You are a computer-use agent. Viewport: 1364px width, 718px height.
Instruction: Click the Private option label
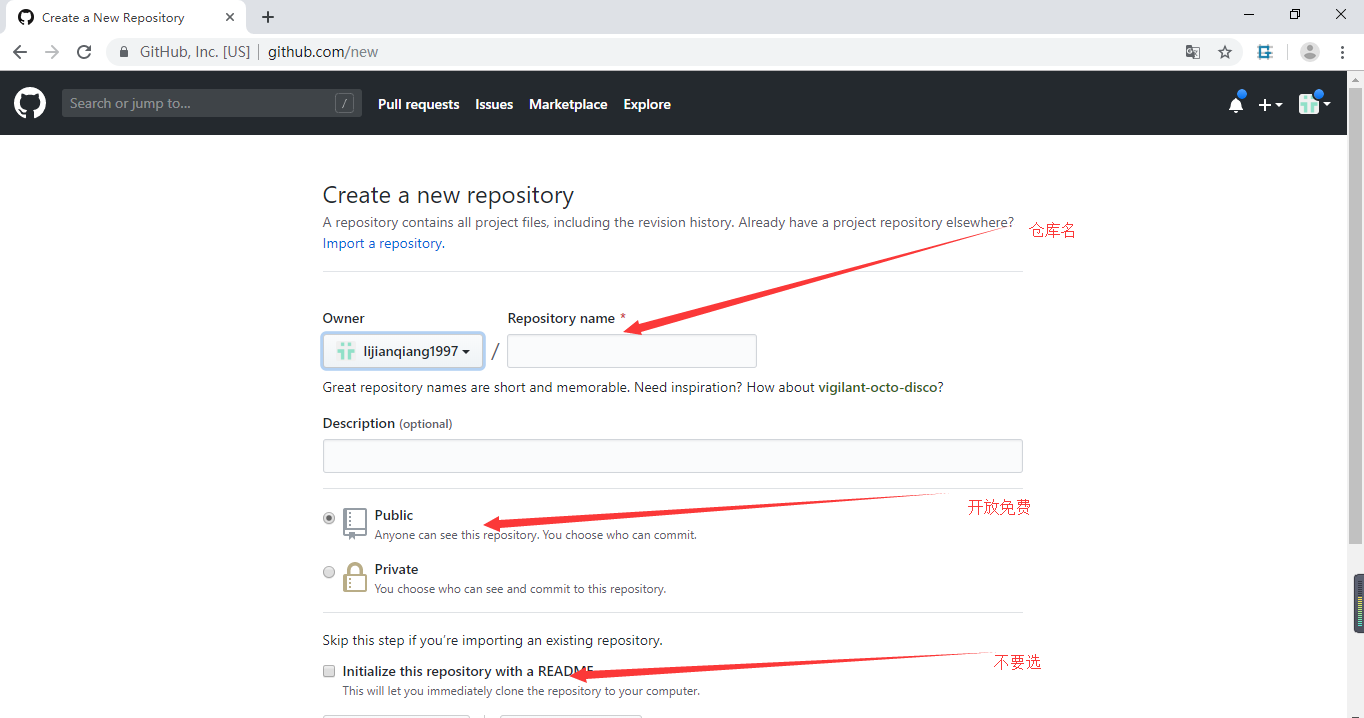click(397, 569)
